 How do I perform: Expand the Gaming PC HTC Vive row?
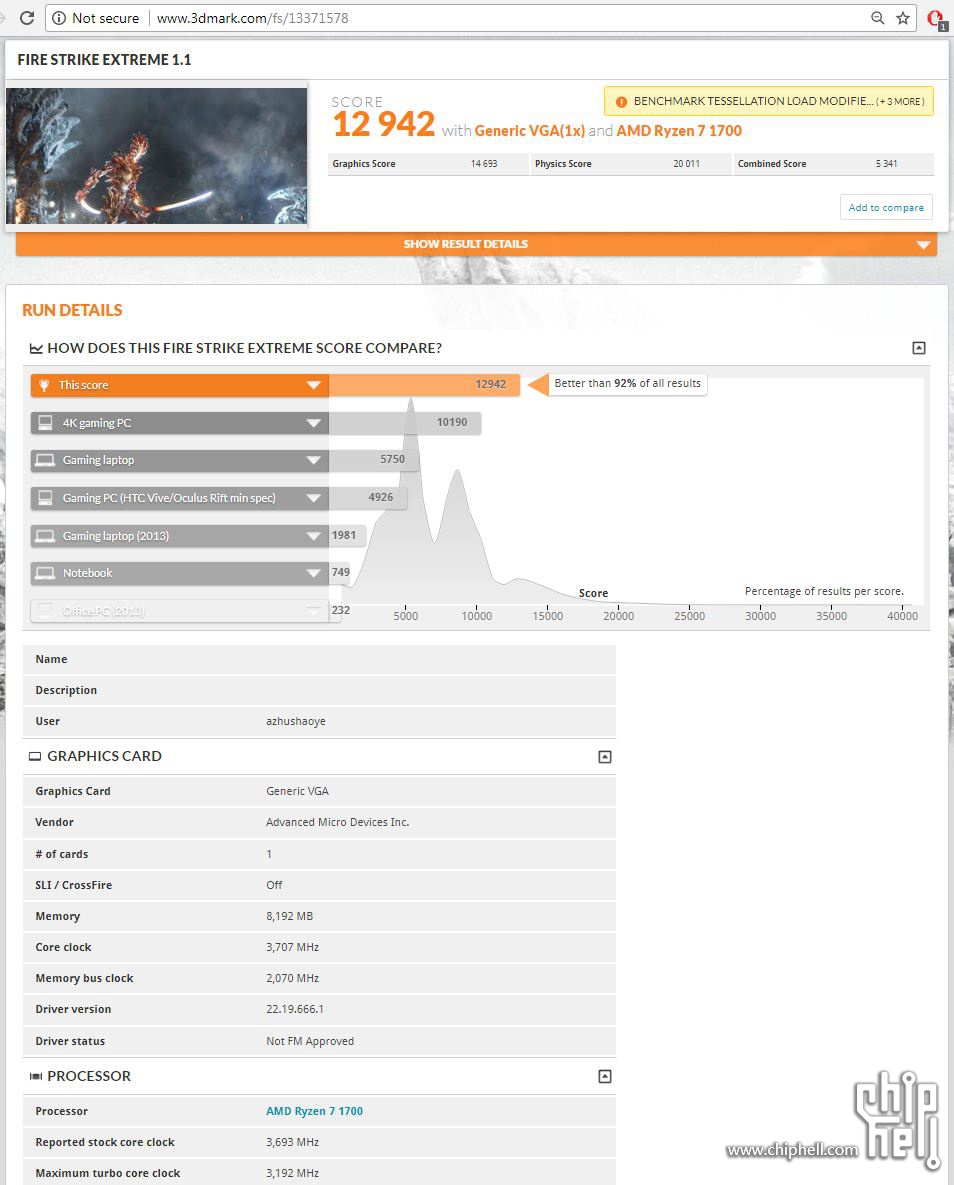point(314,498)
